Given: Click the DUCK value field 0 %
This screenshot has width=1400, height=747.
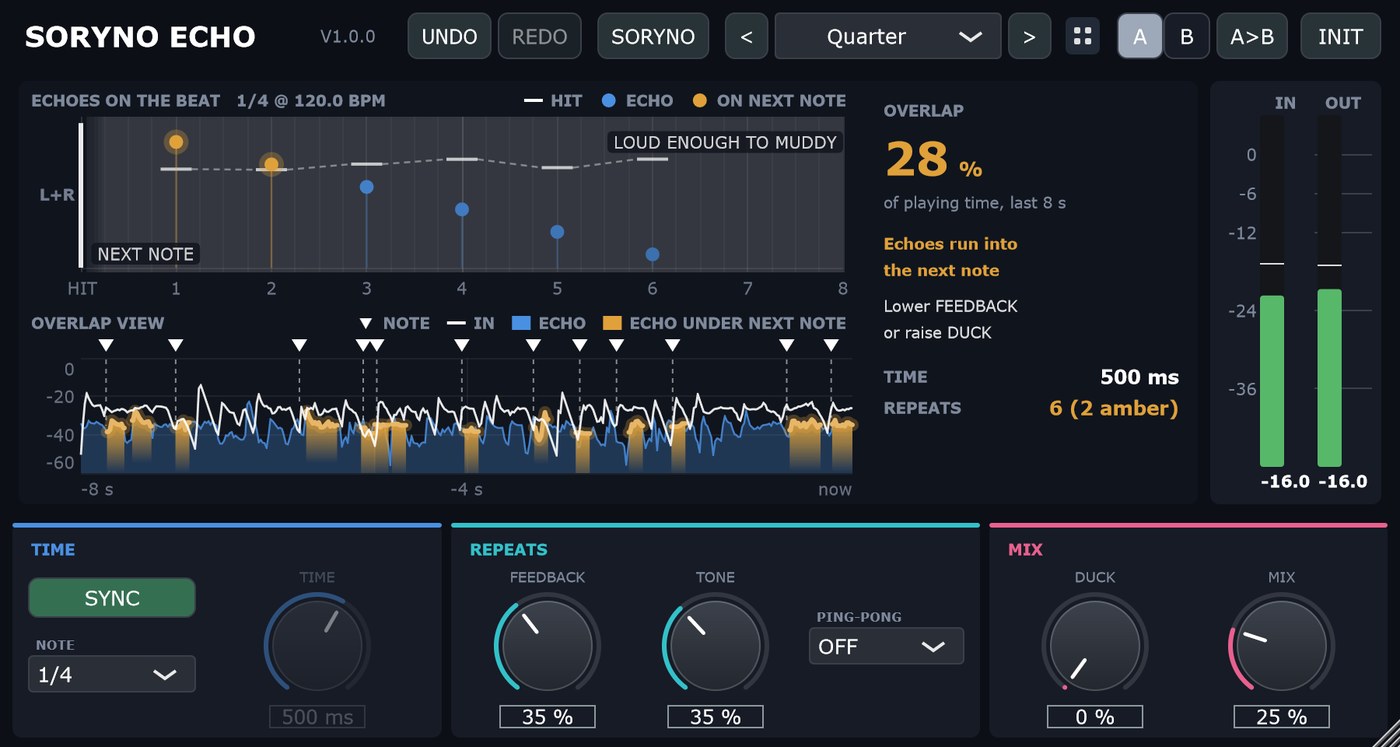Looking at the screenshot, I should 1095,716.
